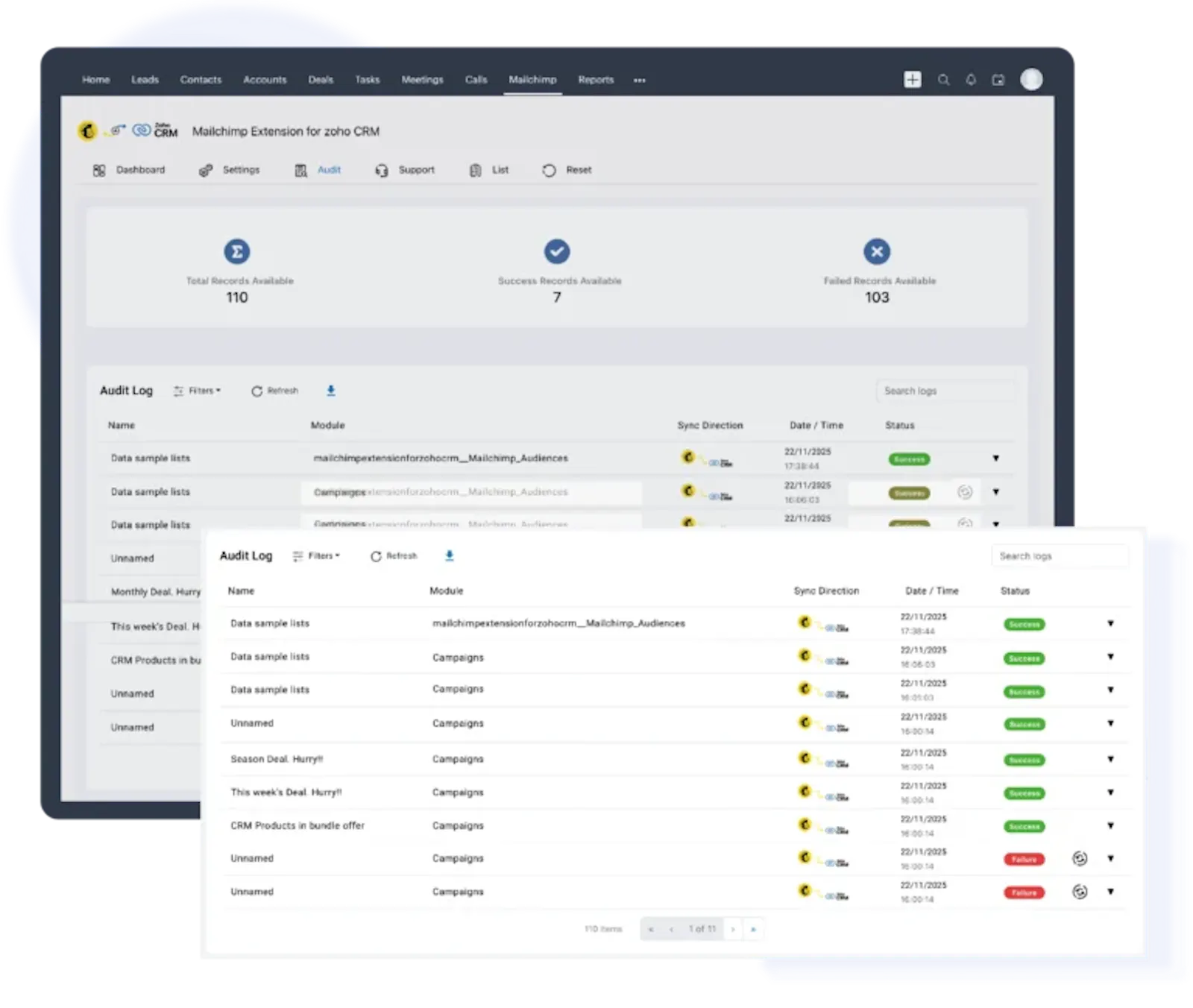1193x1008 pixels.
Task: Go to the Calls module
Action: pos(476,80)
